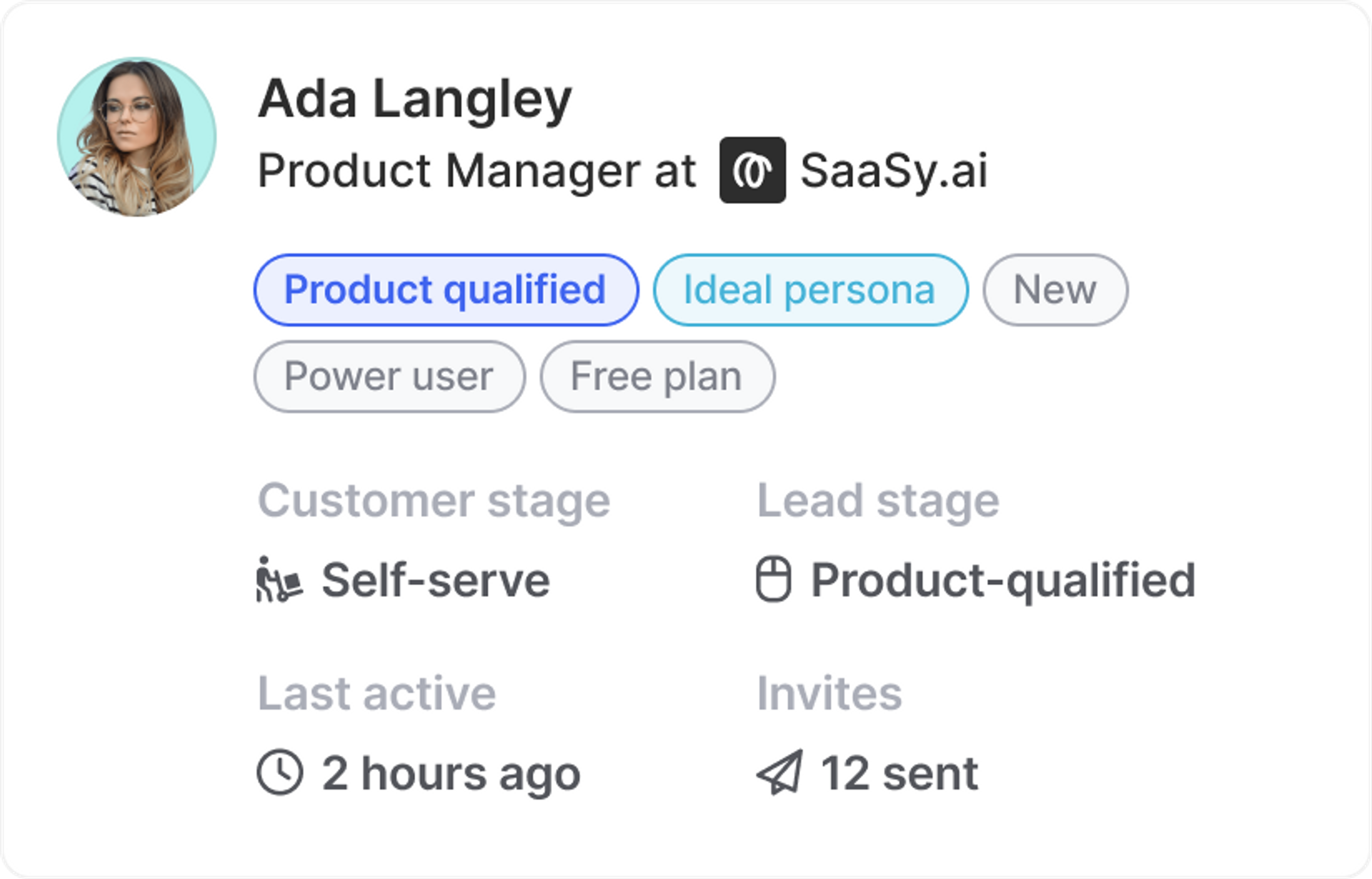Choose the Power user tag
1372x879 pixels.
coord(389,377)
